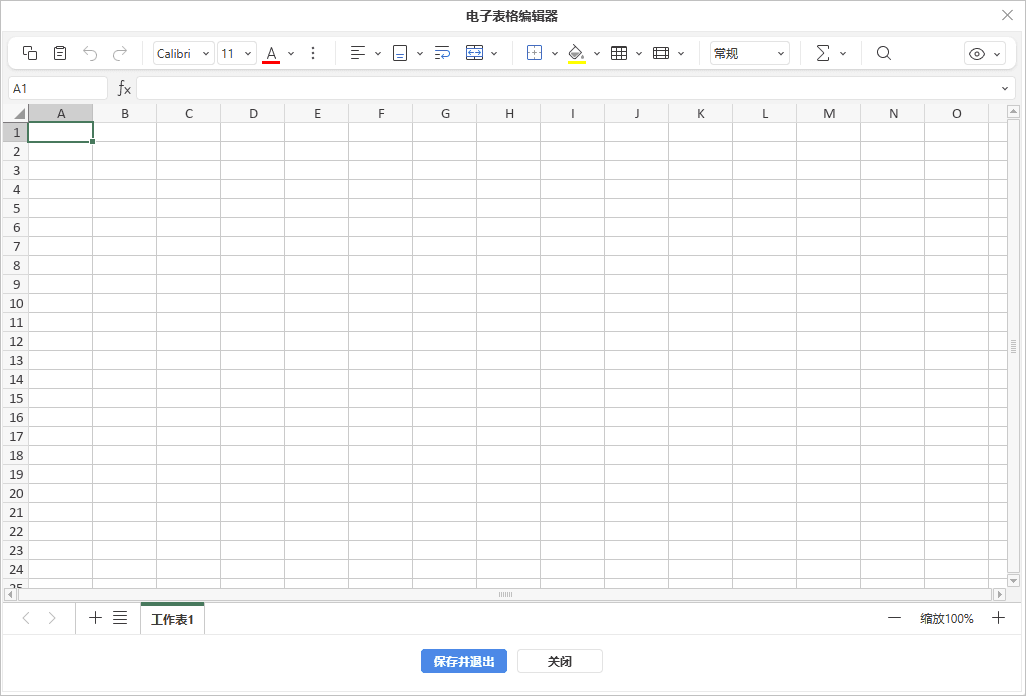
Task: Click the add new sheet plus icon
Action: [x=95, y=618]
